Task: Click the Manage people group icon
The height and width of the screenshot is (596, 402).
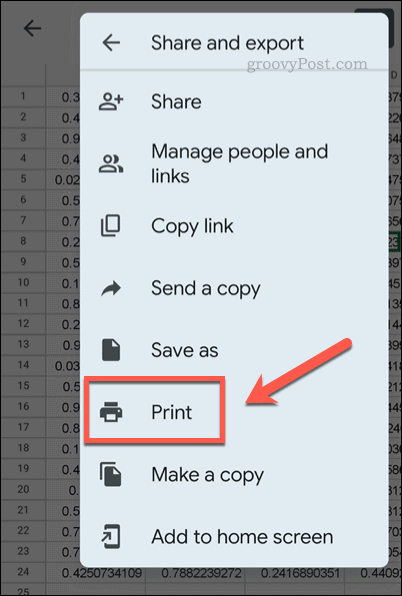Action: (x=111, y=164)
